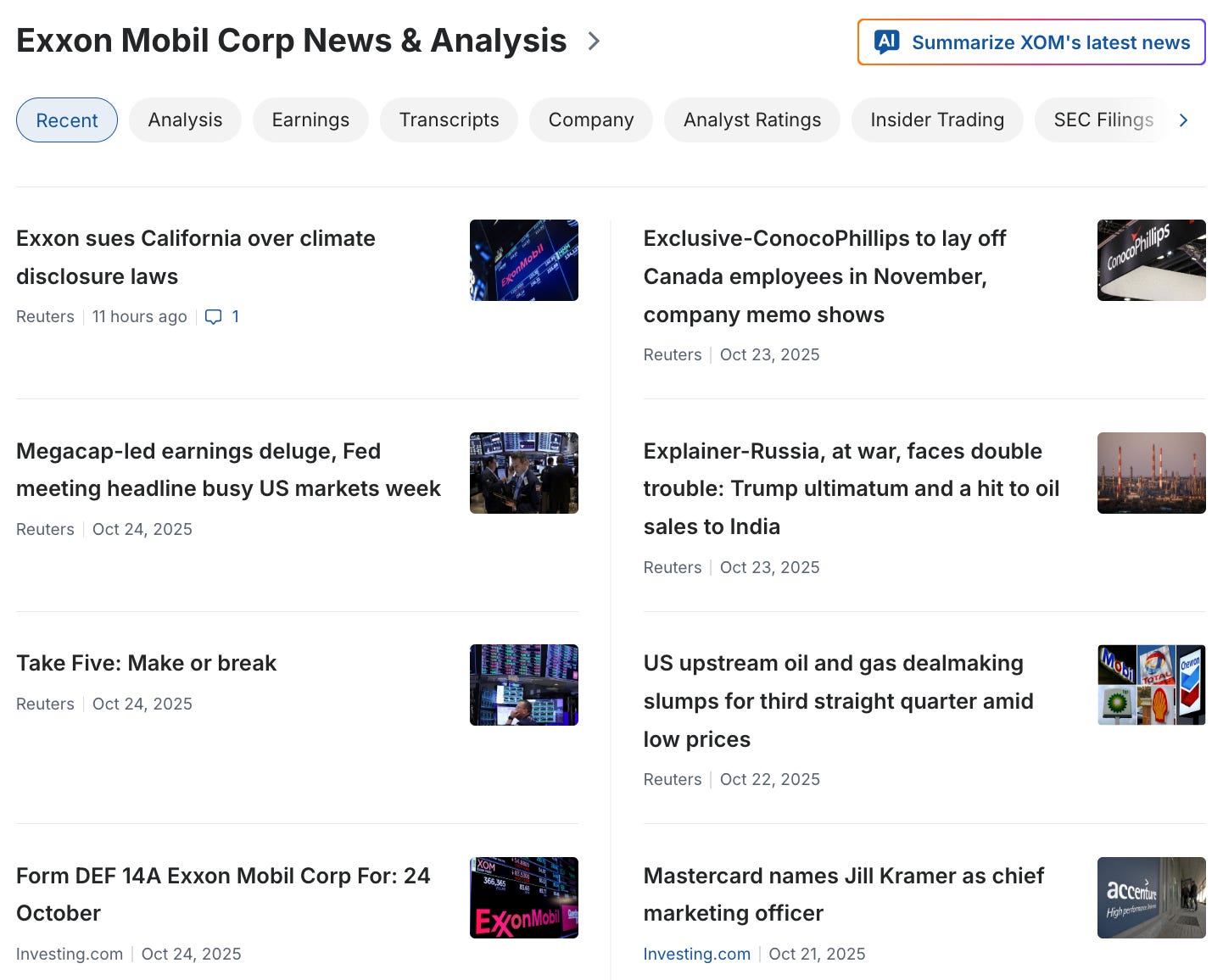Open comment icon on Exxon sues California article
The height and width of the screenshot is (980, 1223).
pos(214,317)
